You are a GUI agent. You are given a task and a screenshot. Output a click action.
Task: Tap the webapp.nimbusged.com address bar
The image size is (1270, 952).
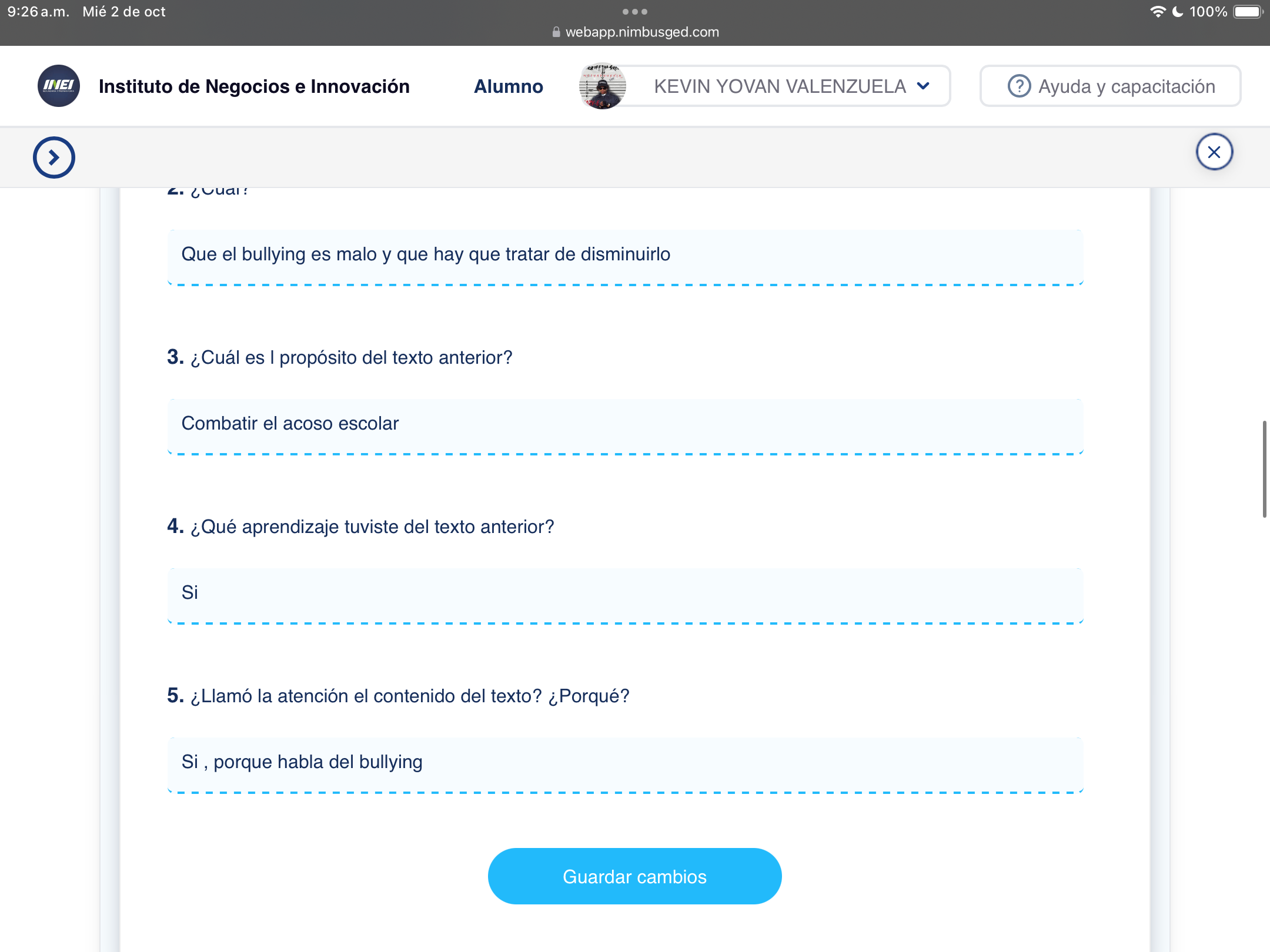pos(641,32)
